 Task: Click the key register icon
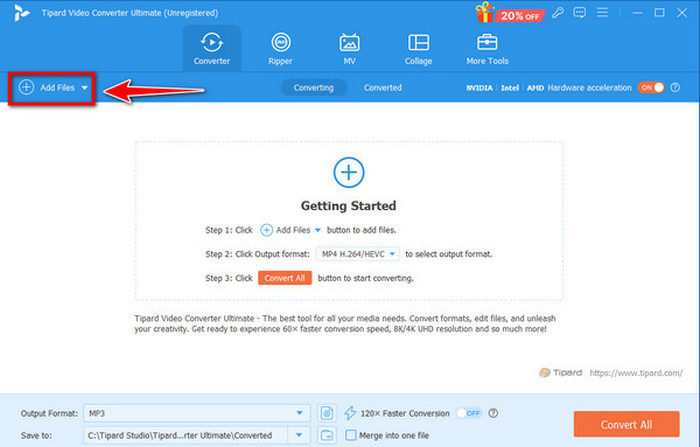click(557, 13)
